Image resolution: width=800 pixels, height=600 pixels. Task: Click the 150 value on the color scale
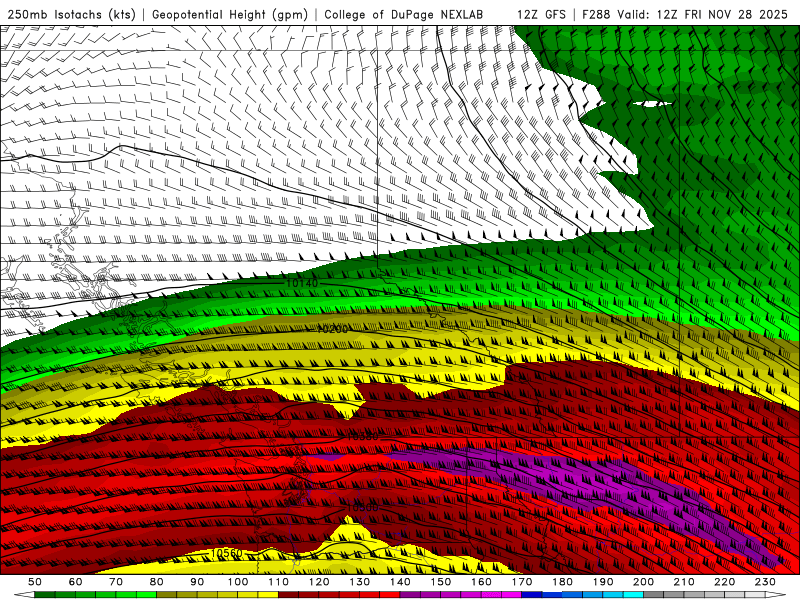(441, 582)
